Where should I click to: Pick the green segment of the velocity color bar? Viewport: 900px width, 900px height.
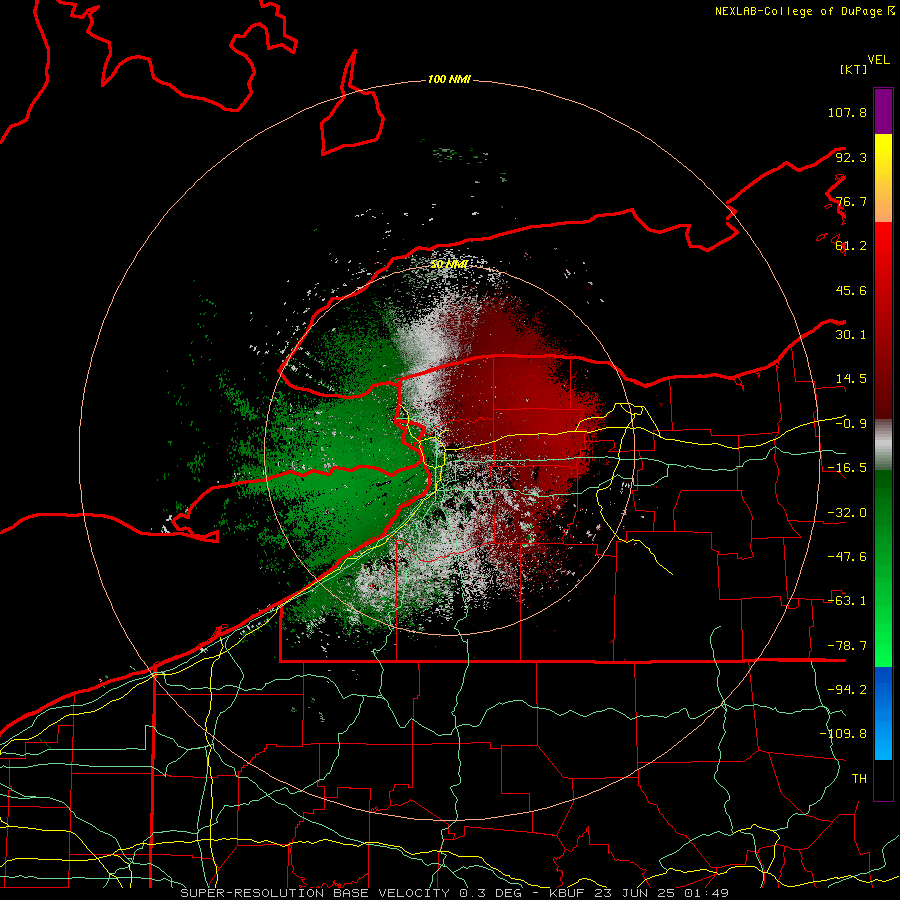[x=883, y=568]
